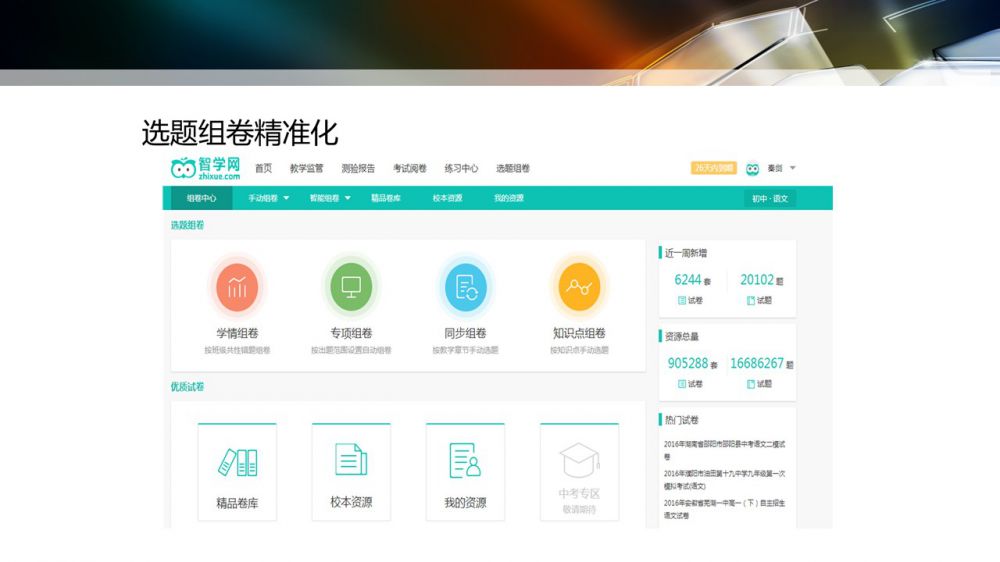Click the 中考专区 graduation cap icon
This screenshot has height=562, width=1000.
pos(579,462)
